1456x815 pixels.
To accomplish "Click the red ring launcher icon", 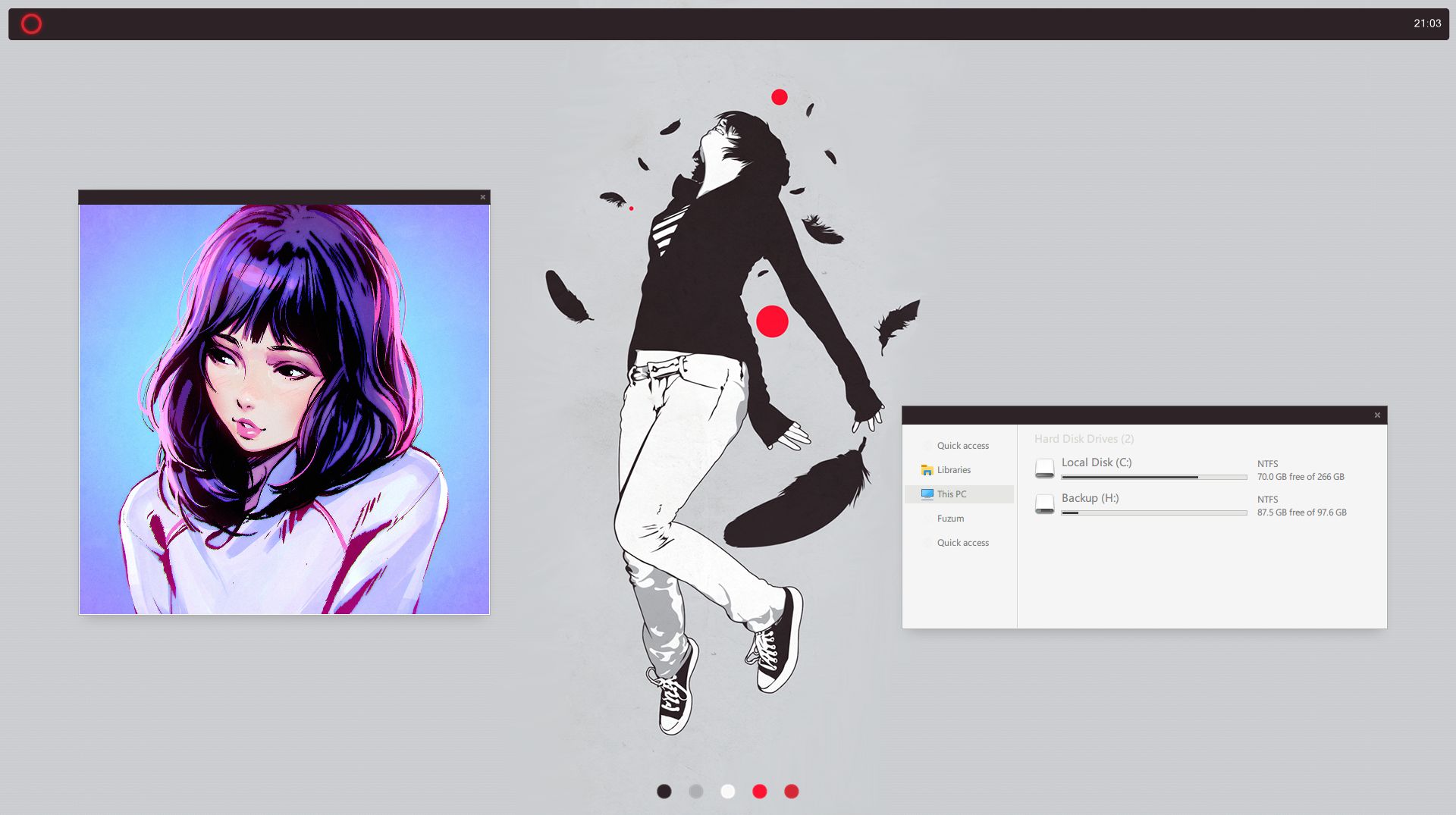I will tap(31, 24).
